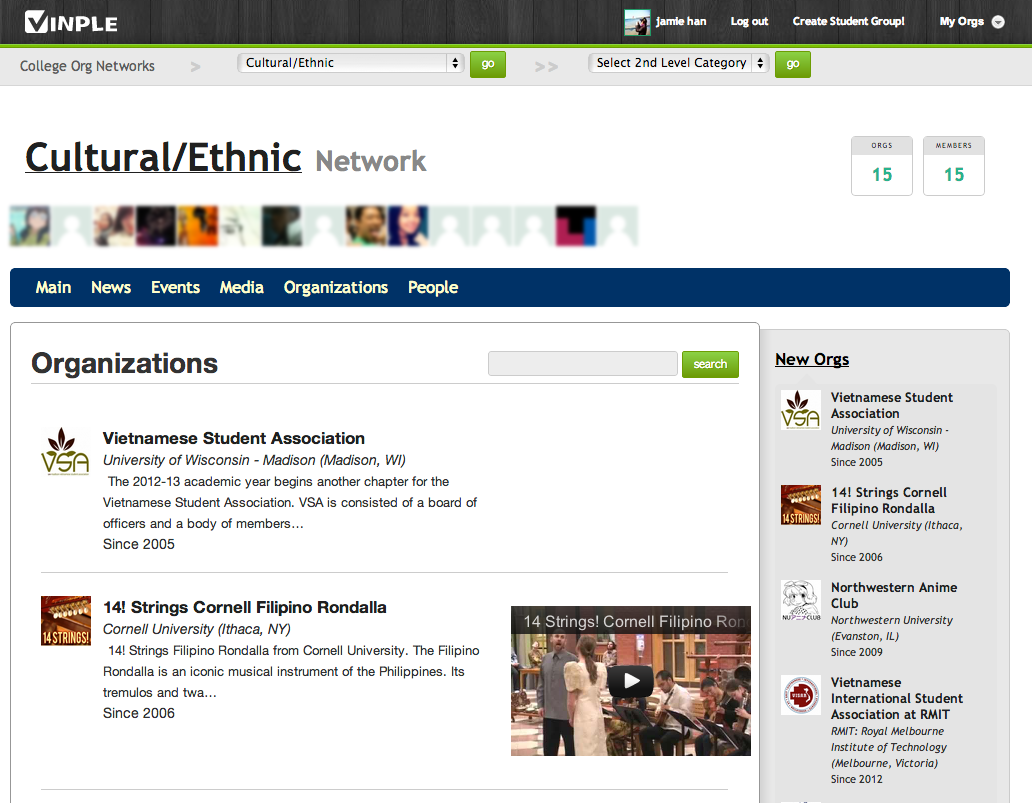Click the MEMBERS count box
The height and width of the screenshot is (803, 1032).
pyautogui.click(x=954, y=166)
